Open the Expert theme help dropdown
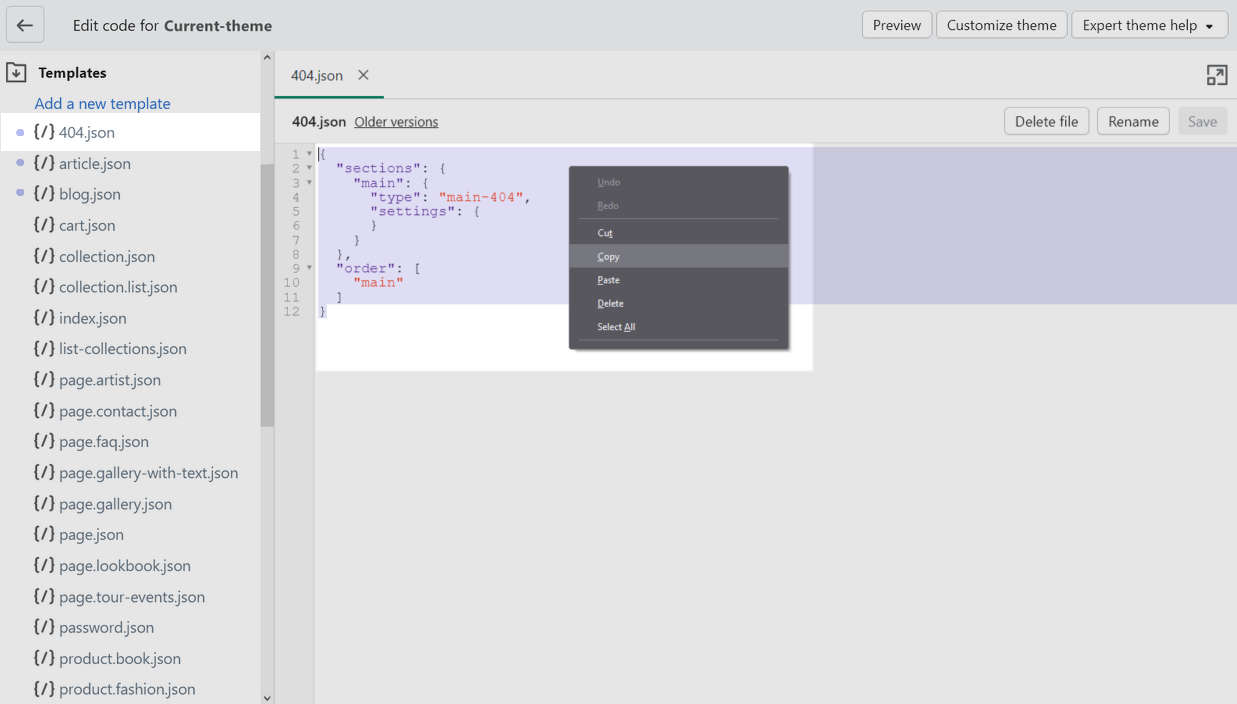Image resolution: width=1237 pixels, height=704 pixels. click(x=1149, y=25)
